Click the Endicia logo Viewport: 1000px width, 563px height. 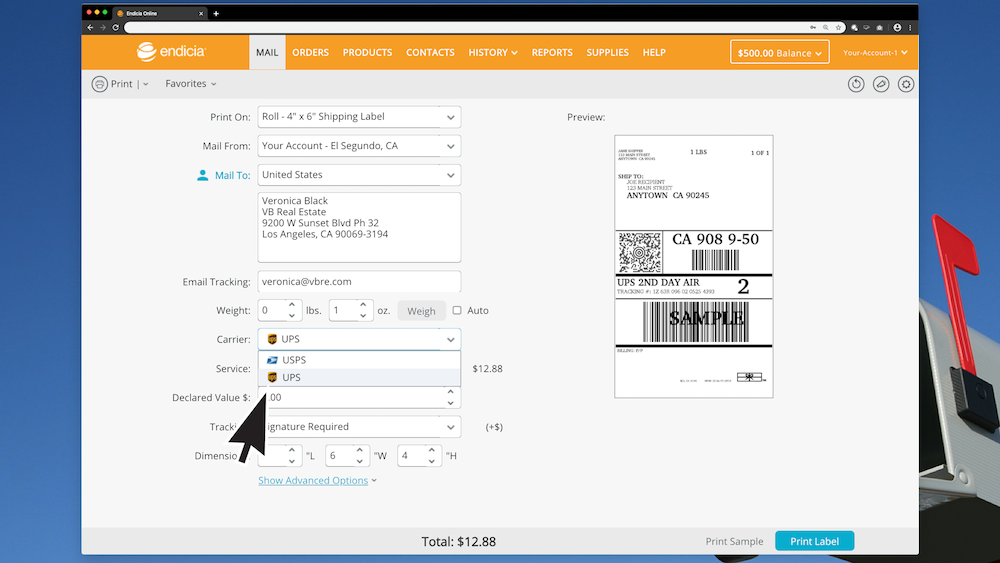pyautogui.click(x=170, y=52)
